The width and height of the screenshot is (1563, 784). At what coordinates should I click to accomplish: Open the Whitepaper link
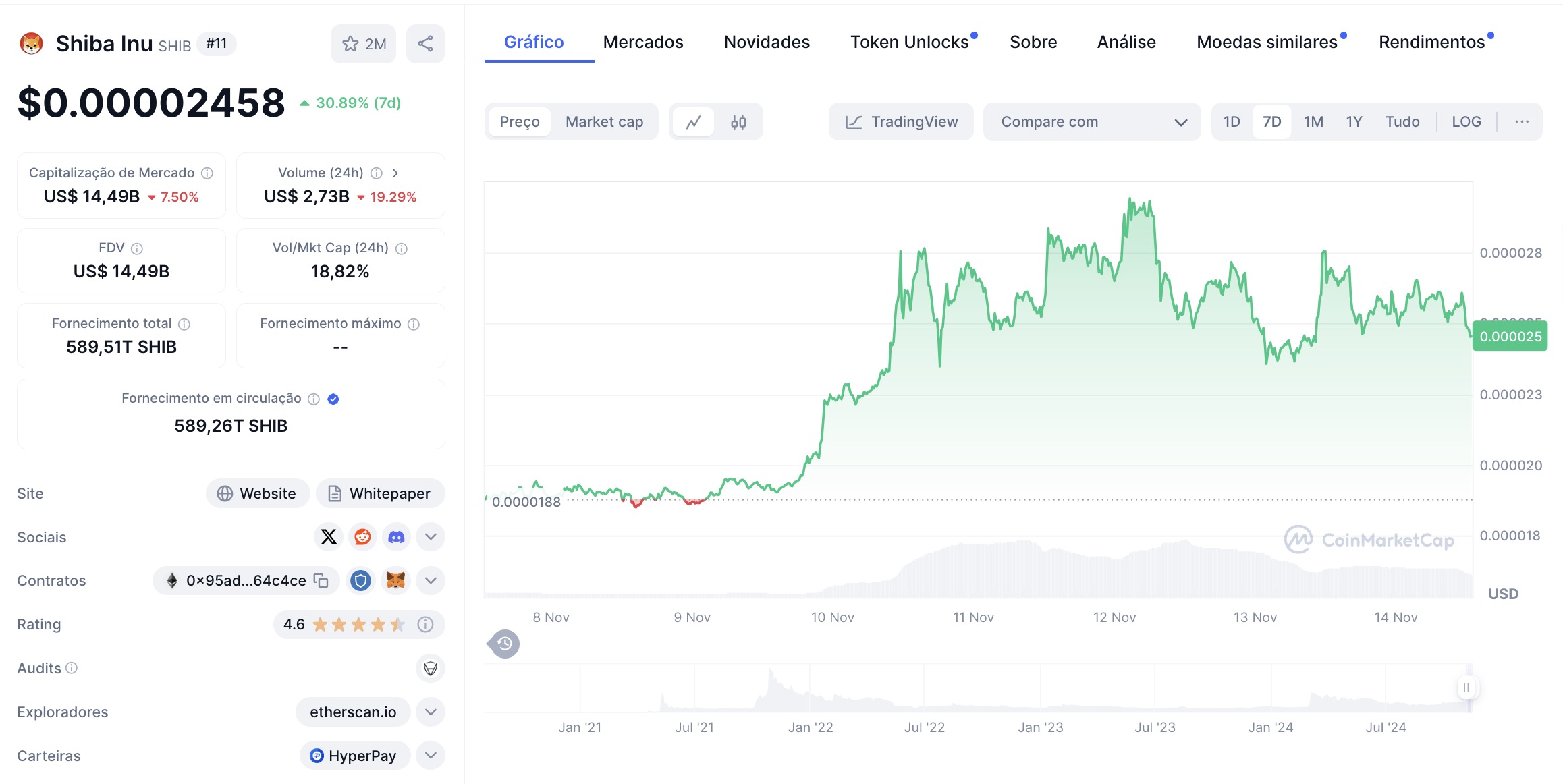pos(380,494)
